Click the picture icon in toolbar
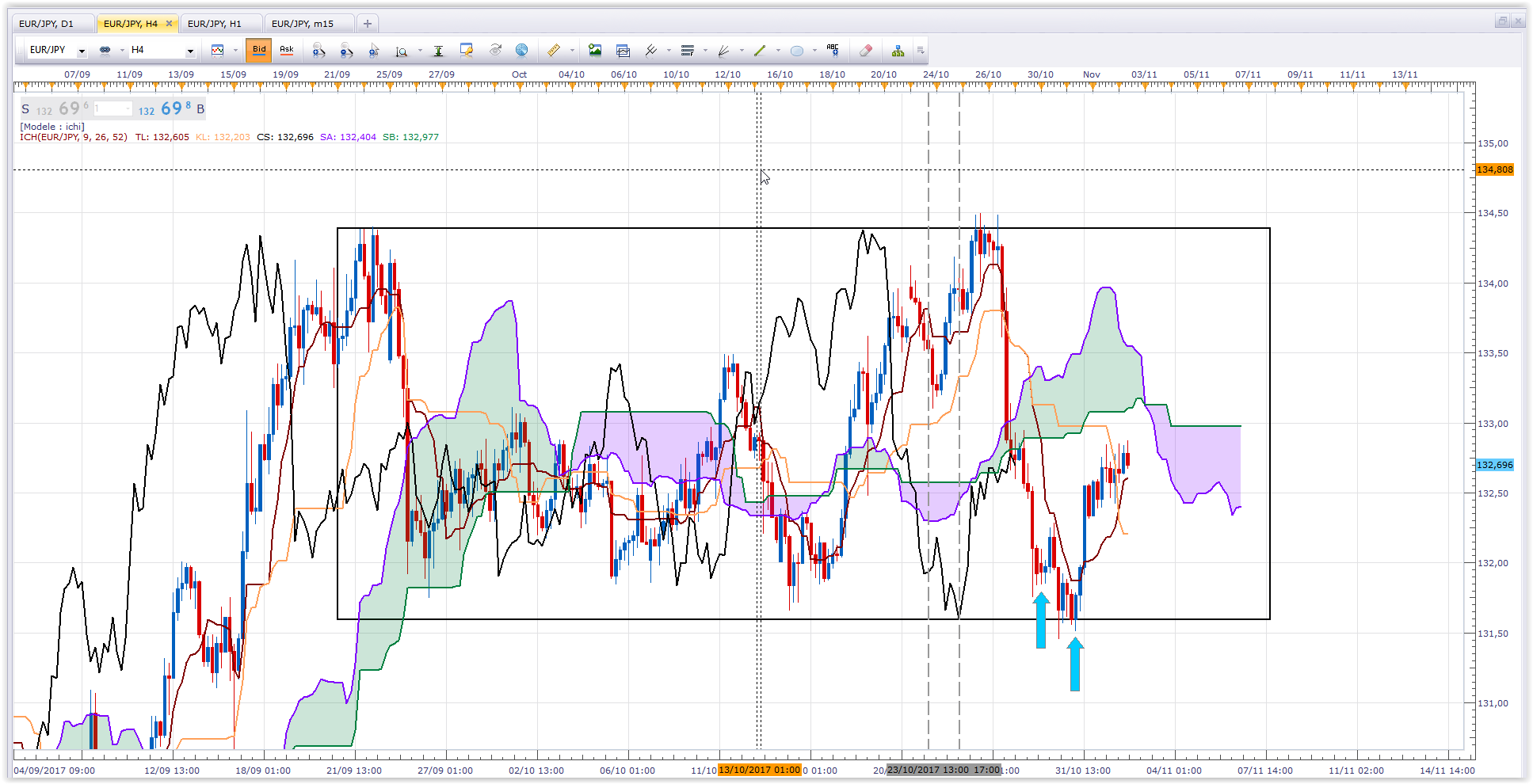1533x784 pixels. (595, 51)
